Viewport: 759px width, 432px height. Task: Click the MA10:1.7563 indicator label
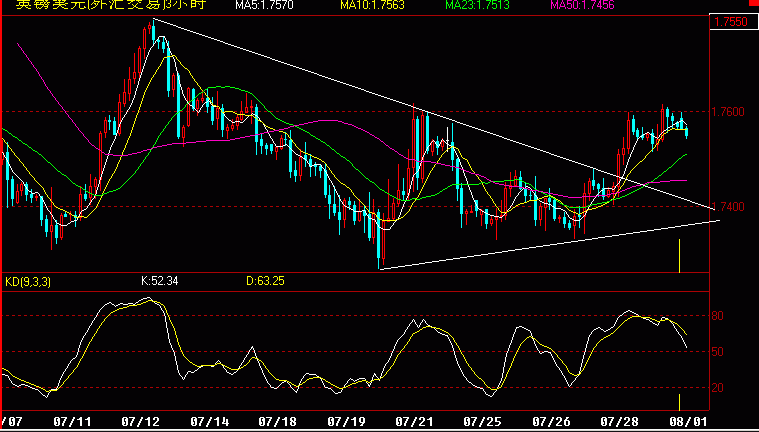[372, 5]
